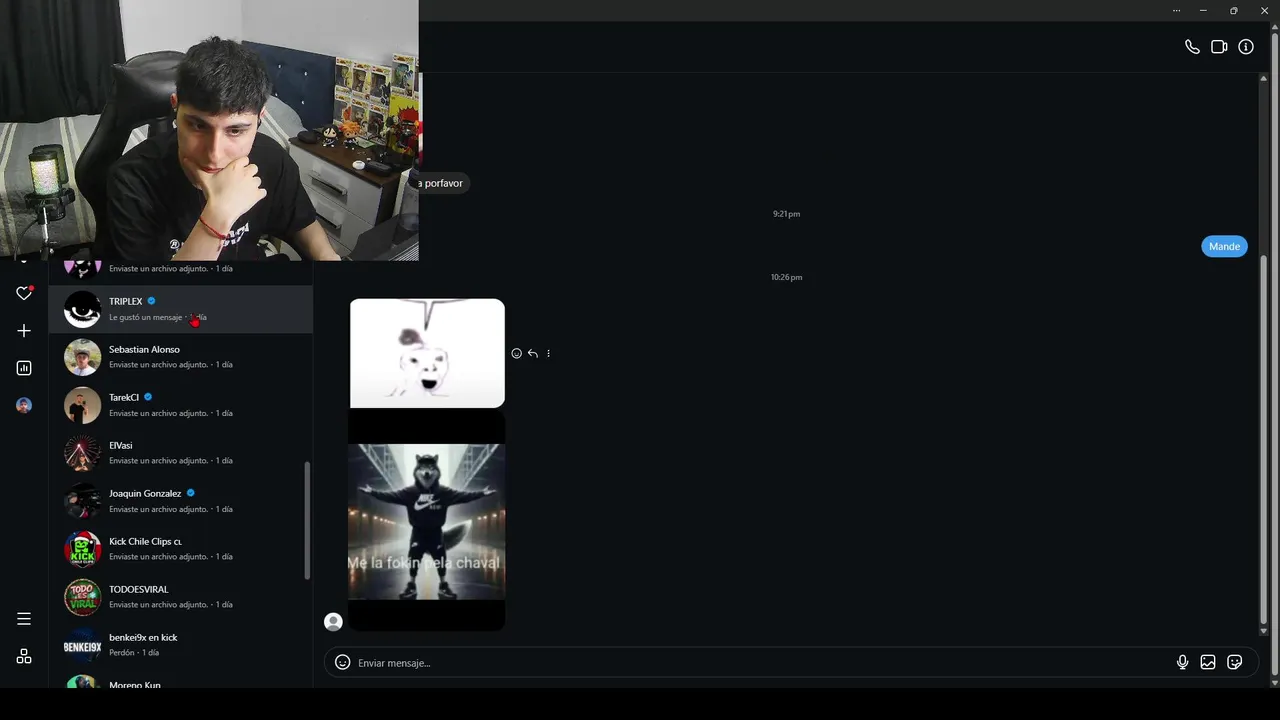Create a new post with the plus icon
Screen dimensions: 1280x720
click(24, 331)
